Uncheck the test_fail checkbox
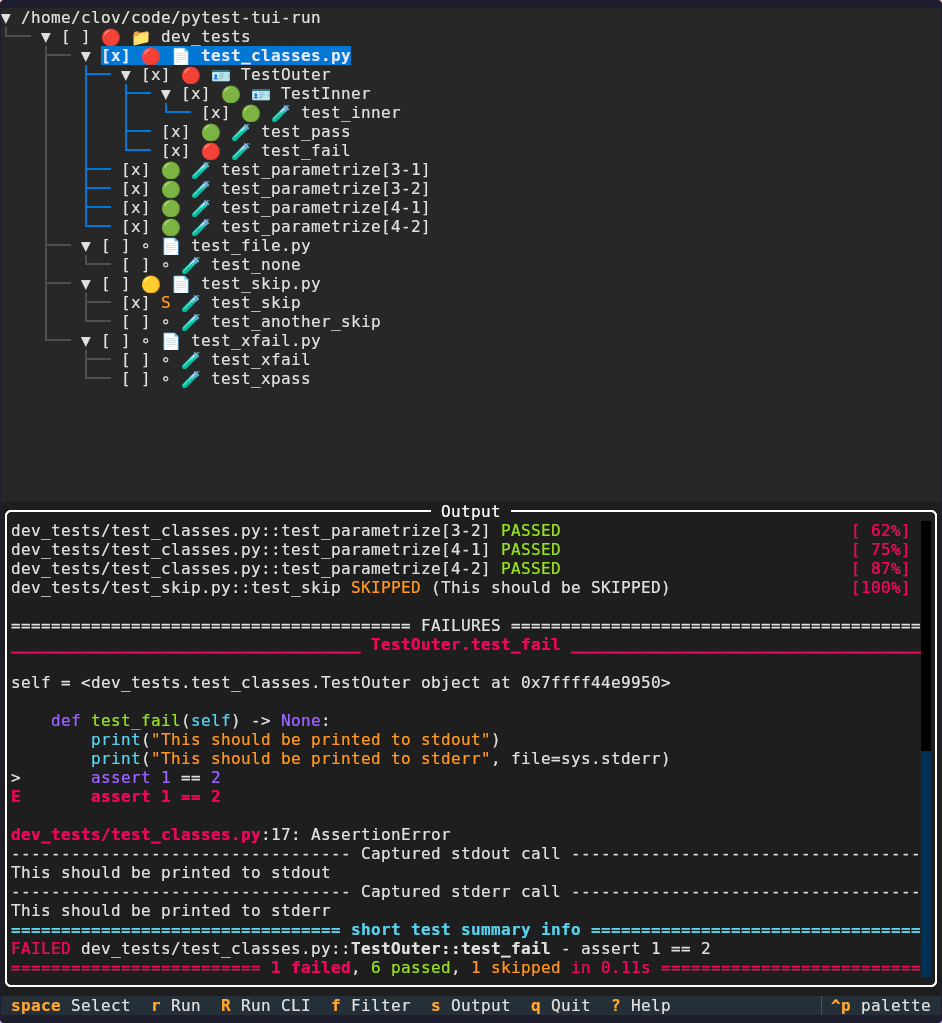Viewport: 942px width, 1023px height. tap(175, 151)
